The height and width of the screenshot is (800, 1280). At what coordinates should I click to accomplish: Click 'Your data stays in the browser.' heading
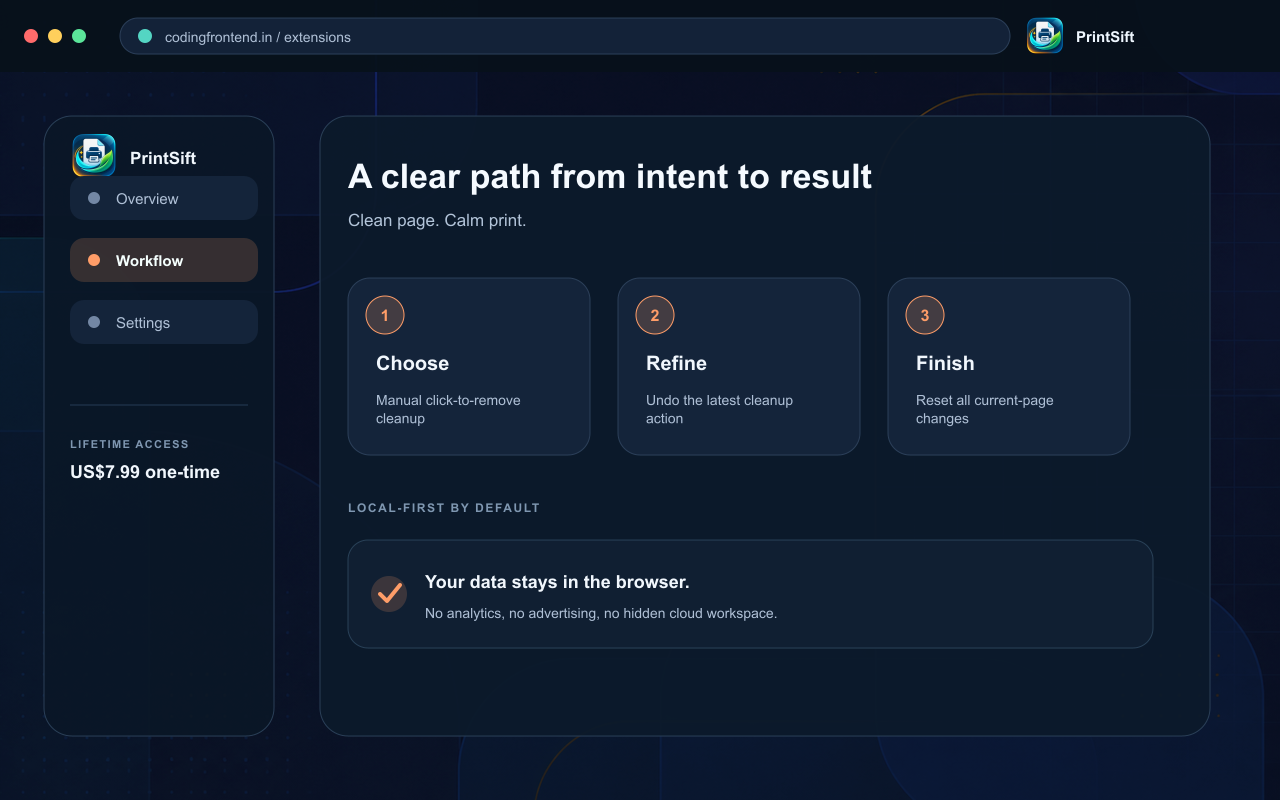coord(557,582)
